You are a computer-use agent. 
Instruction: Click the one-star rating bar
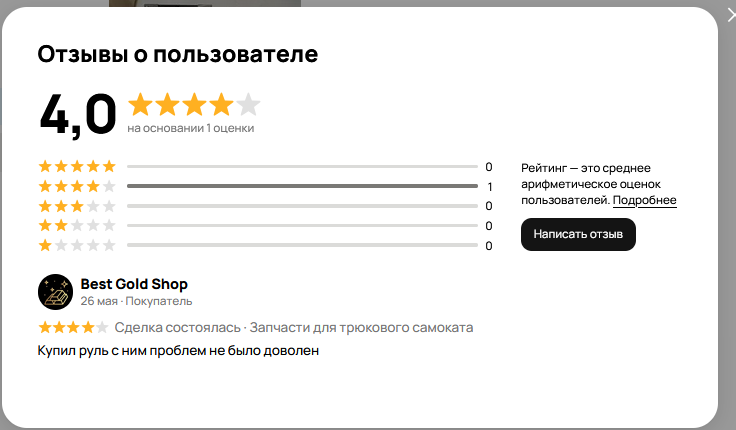click(302, 245)
